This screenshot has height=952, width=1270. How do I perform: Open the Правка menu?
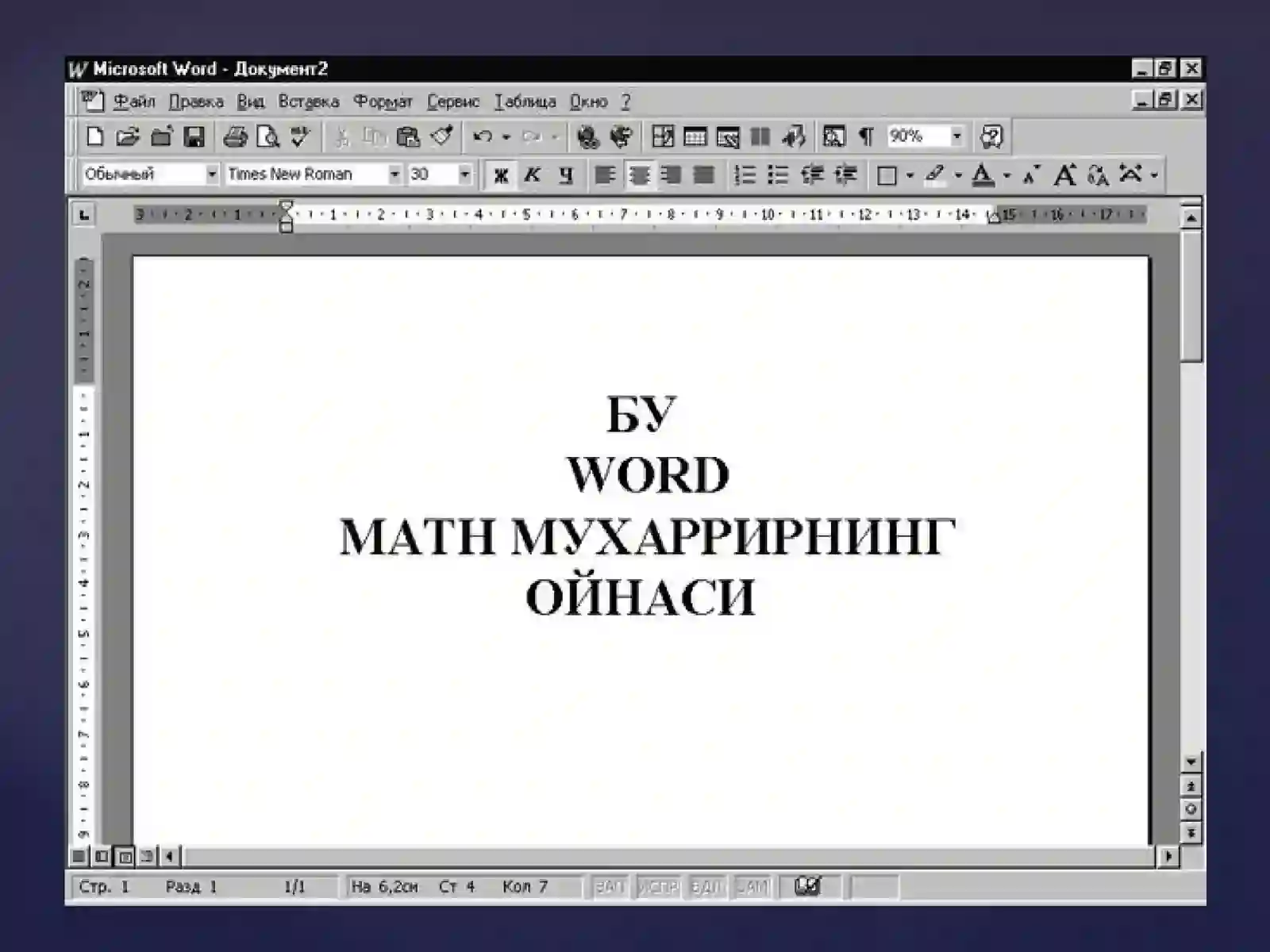pos(196,102)
